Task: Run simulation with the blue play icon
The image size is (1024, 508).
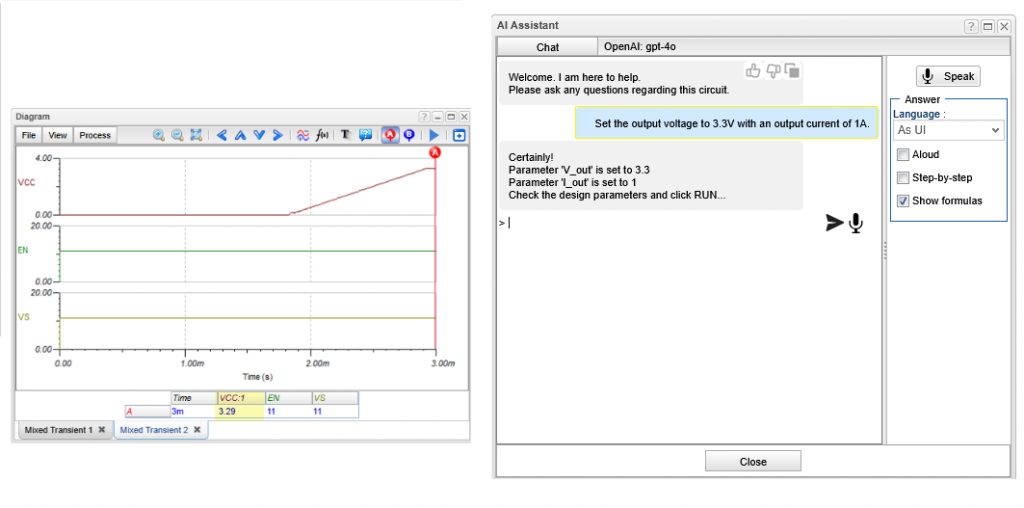Action: coord(434,135)
